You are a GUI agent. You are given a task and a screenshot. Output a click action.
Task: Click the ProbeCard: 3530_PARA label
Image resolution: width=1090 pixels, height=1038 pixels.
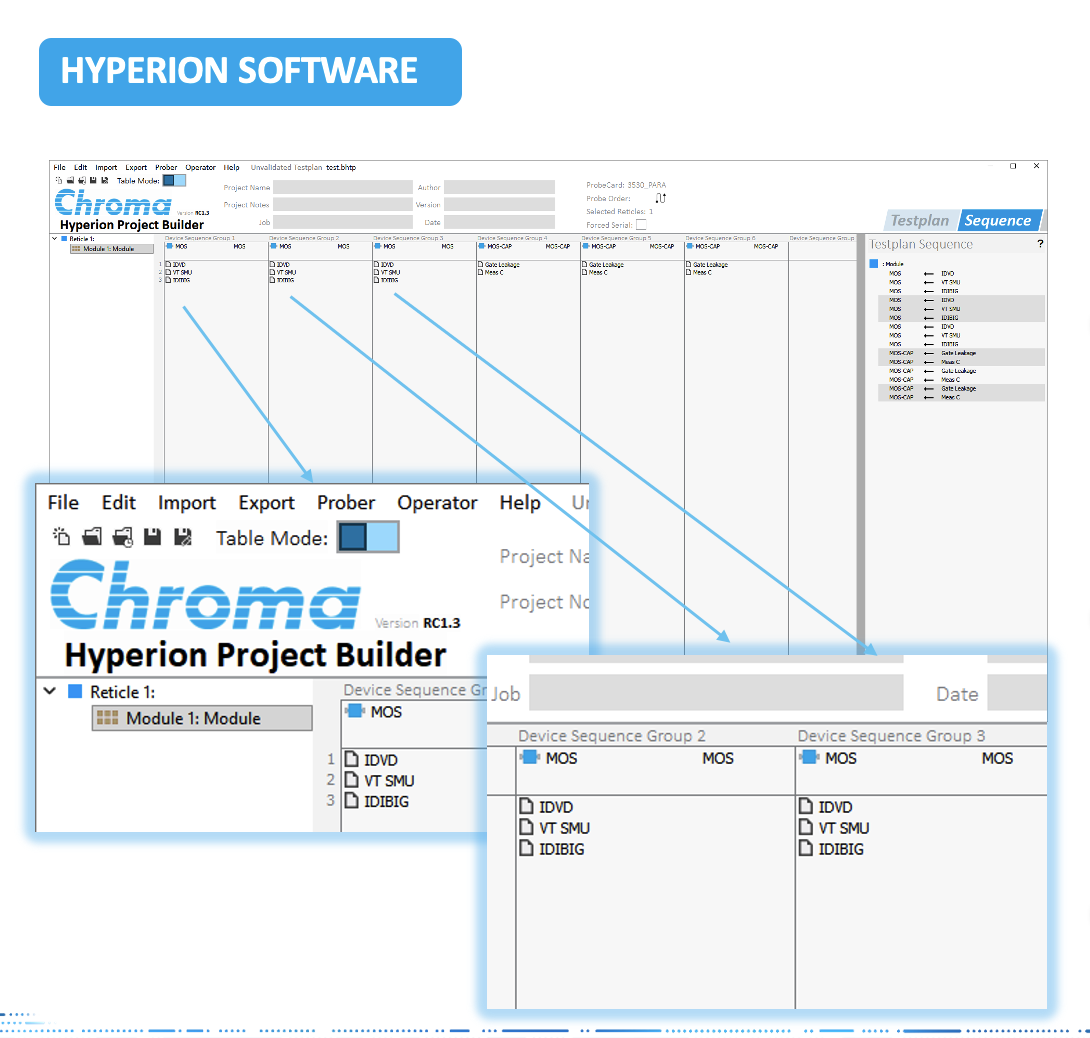coord(626,185)
